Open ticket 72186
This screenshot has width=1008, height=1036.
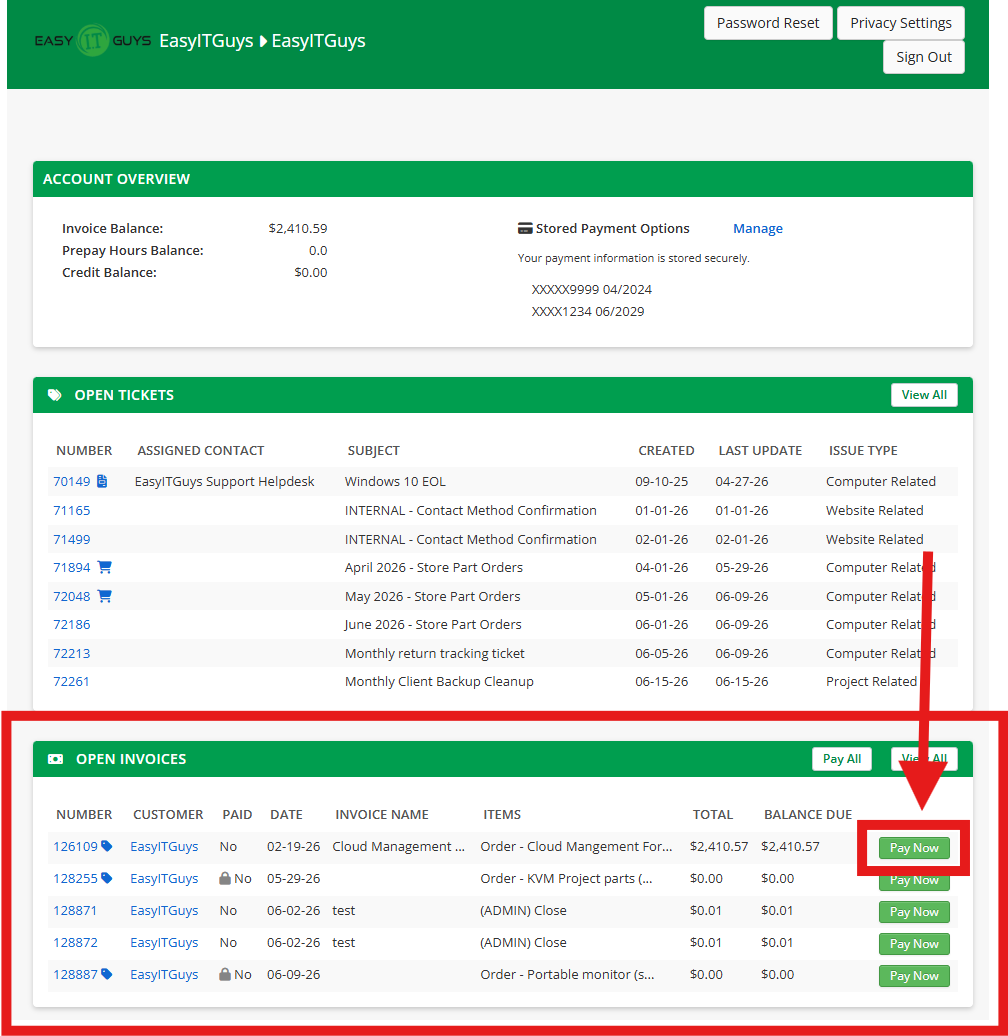[x=71, y=624]
